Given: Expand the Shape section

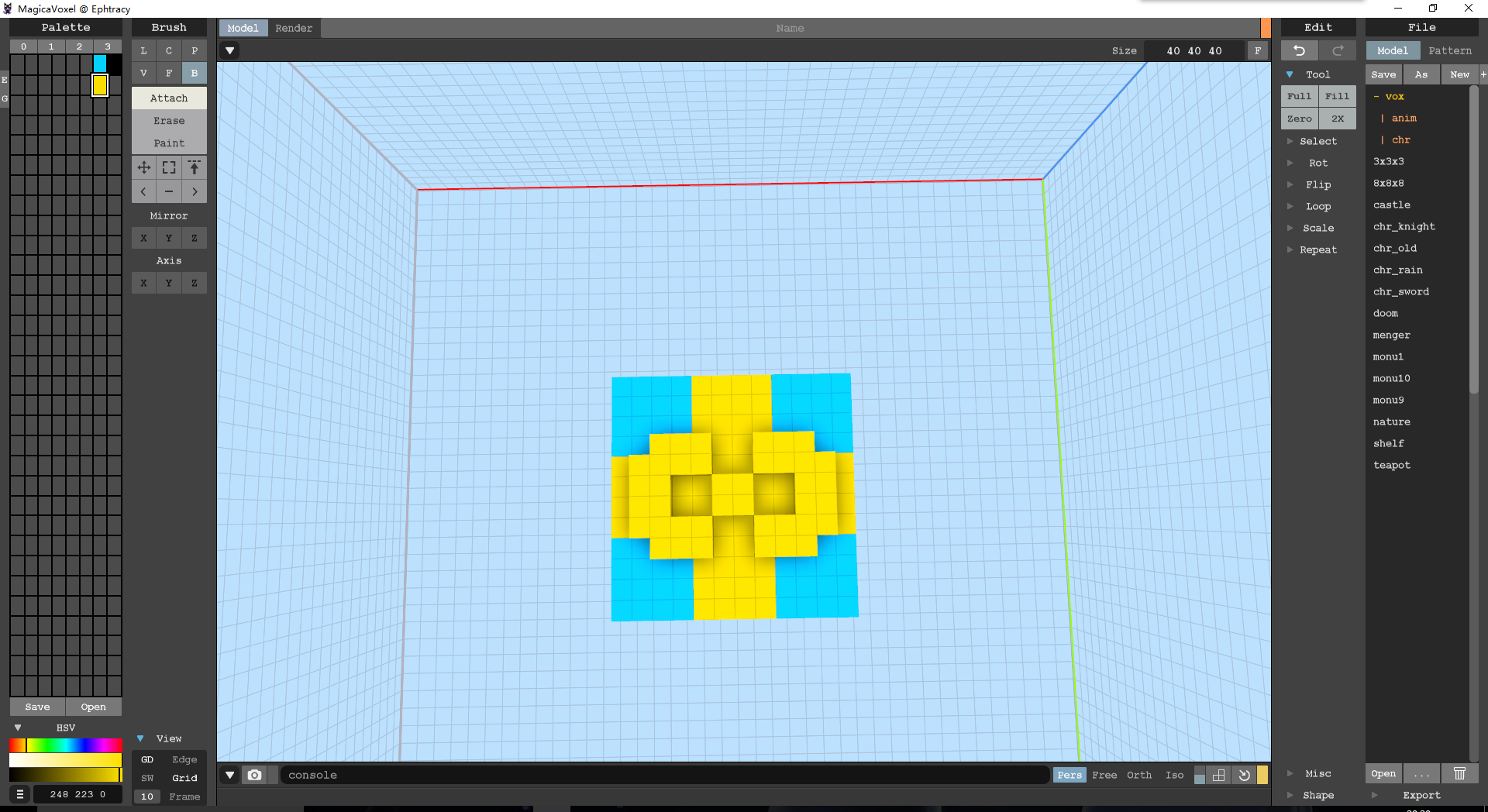Looking at the screenshot, I should coord(1317,795).
